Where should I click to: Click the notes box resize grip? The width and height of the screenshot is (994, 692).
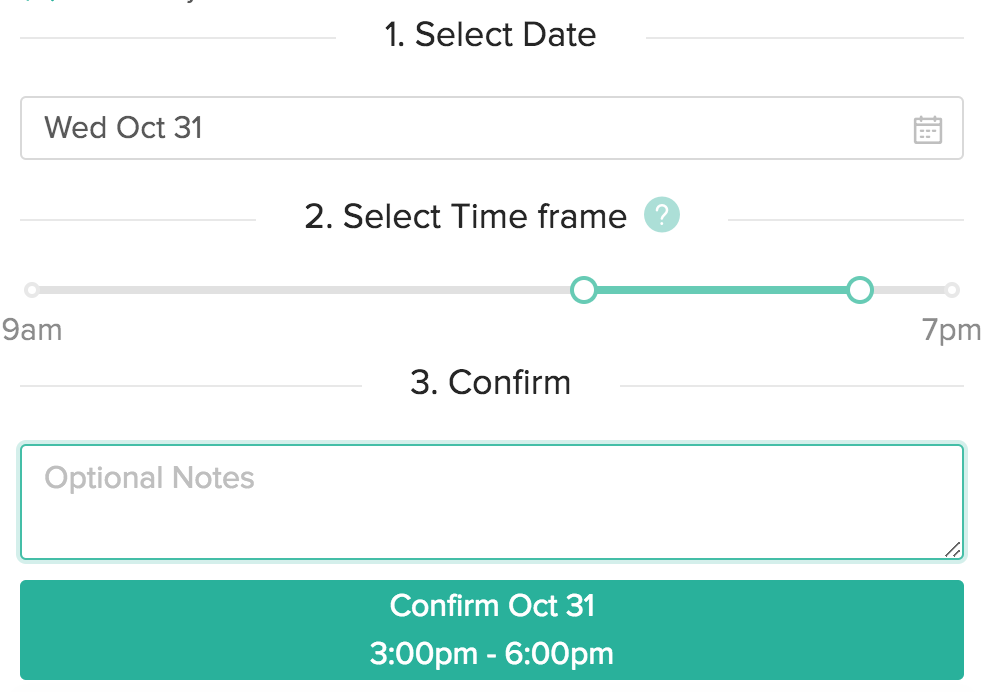(952, 548)
